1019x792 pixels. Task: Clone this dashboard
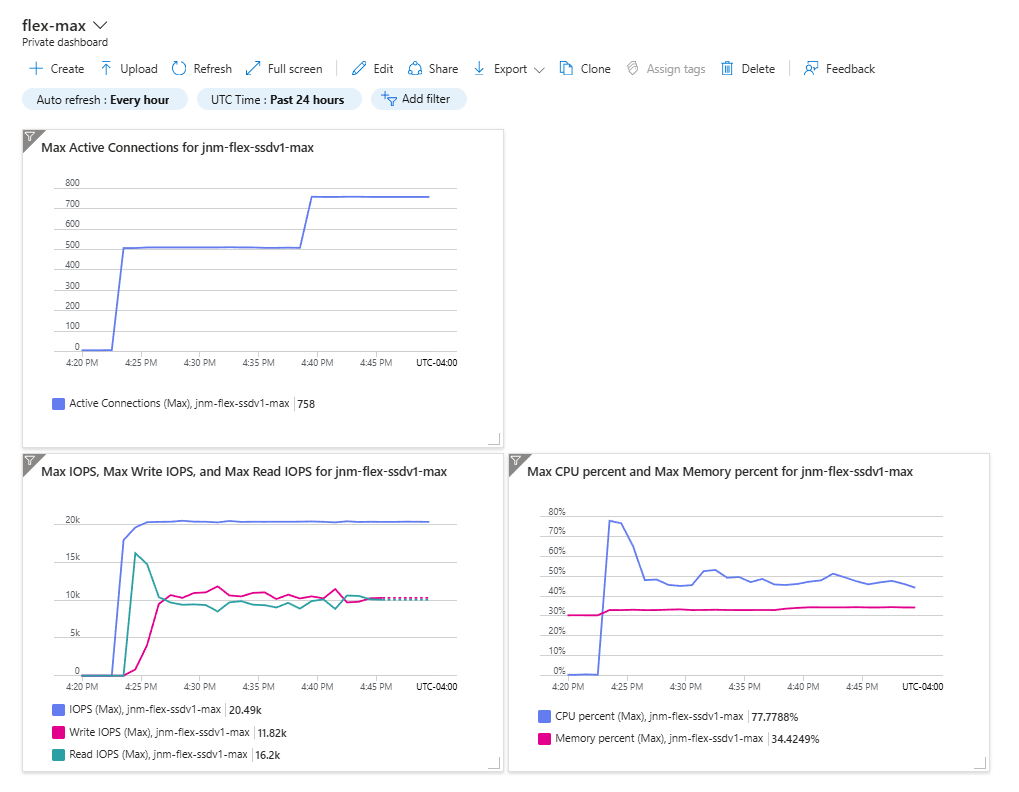point(585,68)
